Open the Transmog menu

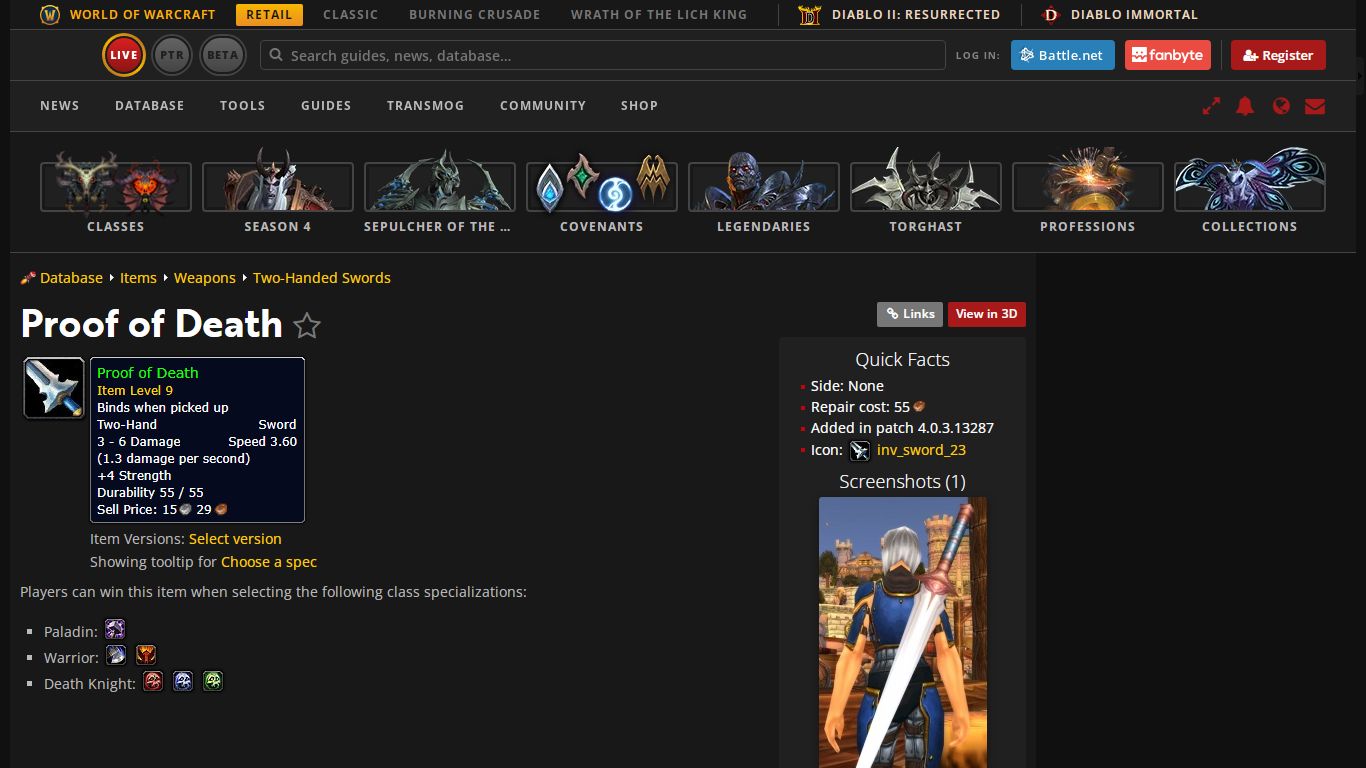(426, 105)
